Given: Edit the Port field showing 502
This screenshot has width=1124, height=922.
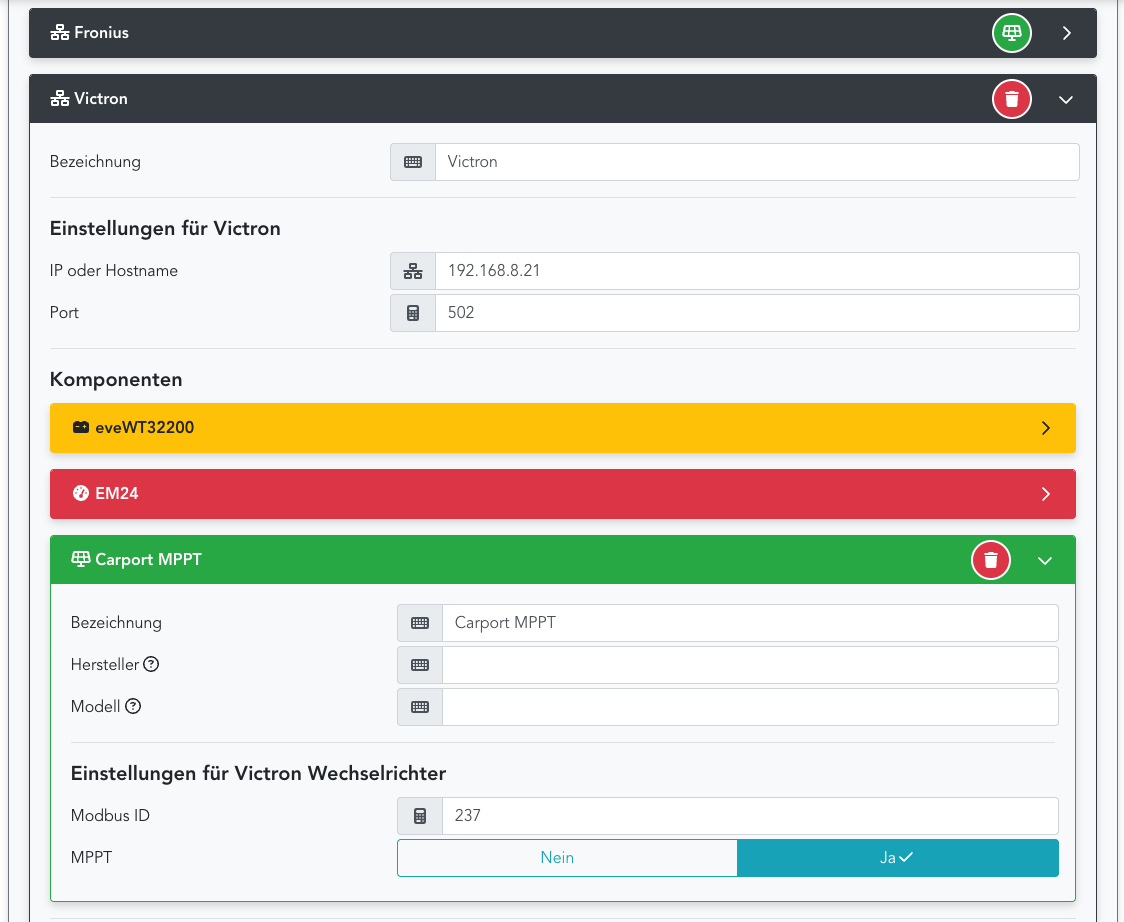Looking at the screenshot, I should click(x=757, y=313).
